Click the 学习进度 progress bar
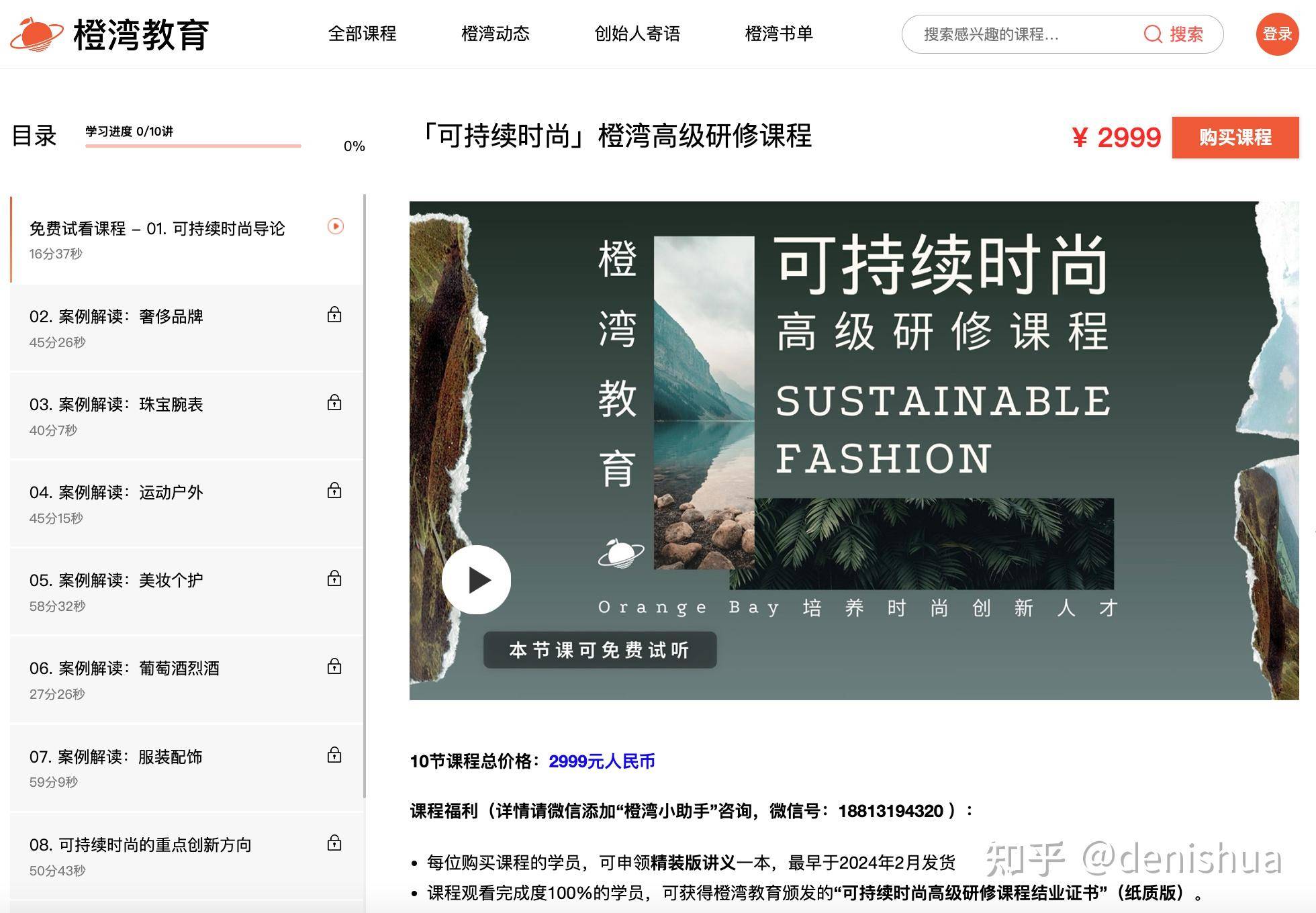Screen dimensions: 1316x913 click(x=193, y=145)
